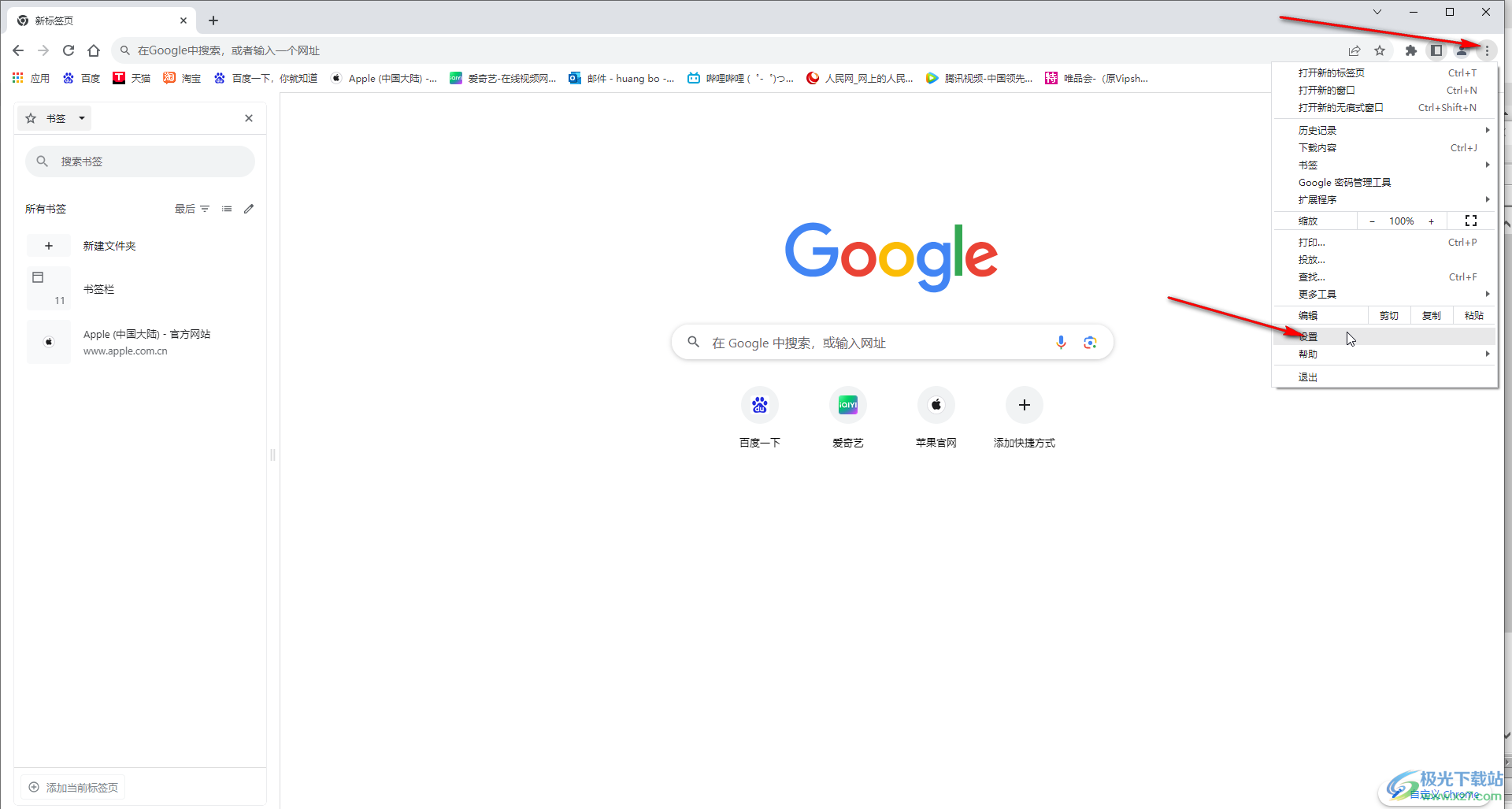1512x809 pixels.
Task: Expand the 更多工具 submenu
Action: click(x=1385, y=294)
